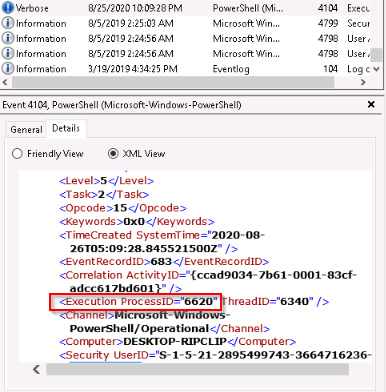The image size is (386, 392).
Task: Click the Level 5 XML line
Action: coord(106,181)
